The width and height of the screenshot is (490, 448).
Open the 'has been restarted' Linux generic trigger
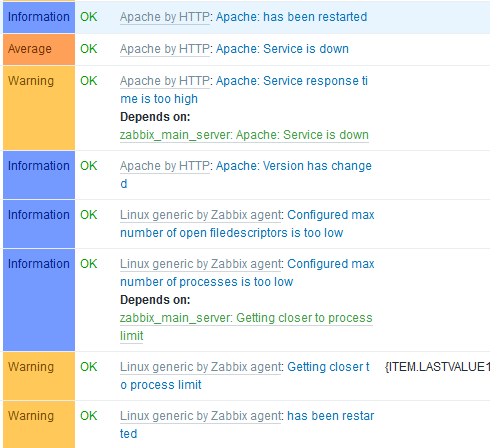(247, 425)
